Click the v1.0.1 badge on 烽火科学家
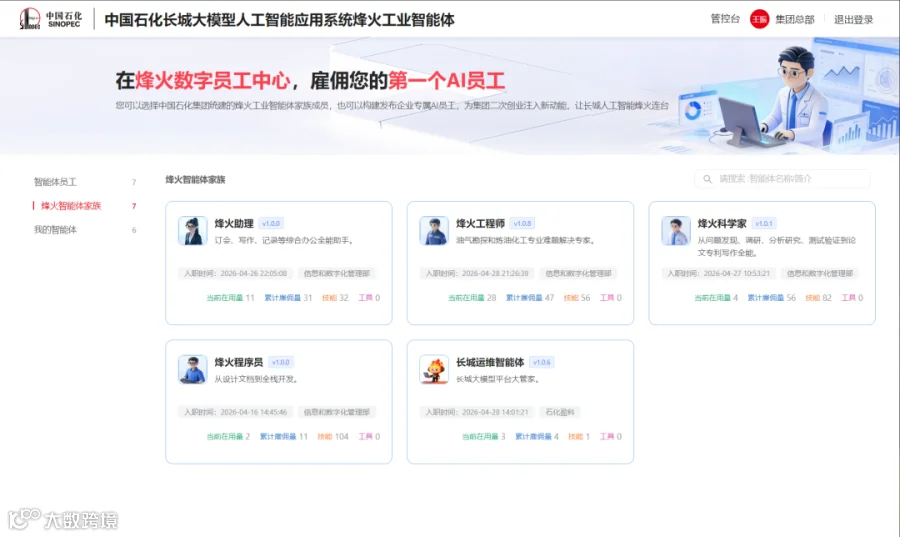This screenshot has width=900, height=537. point(764,223)
